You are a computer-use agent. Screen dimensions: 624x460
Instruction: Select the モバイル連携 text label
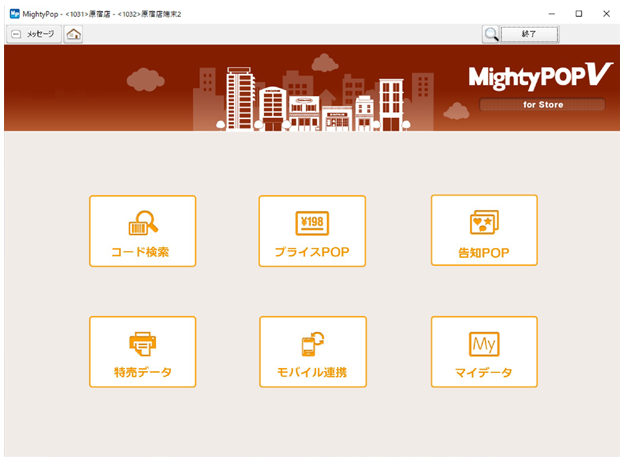pyautogui.click(x=312, y=373)
